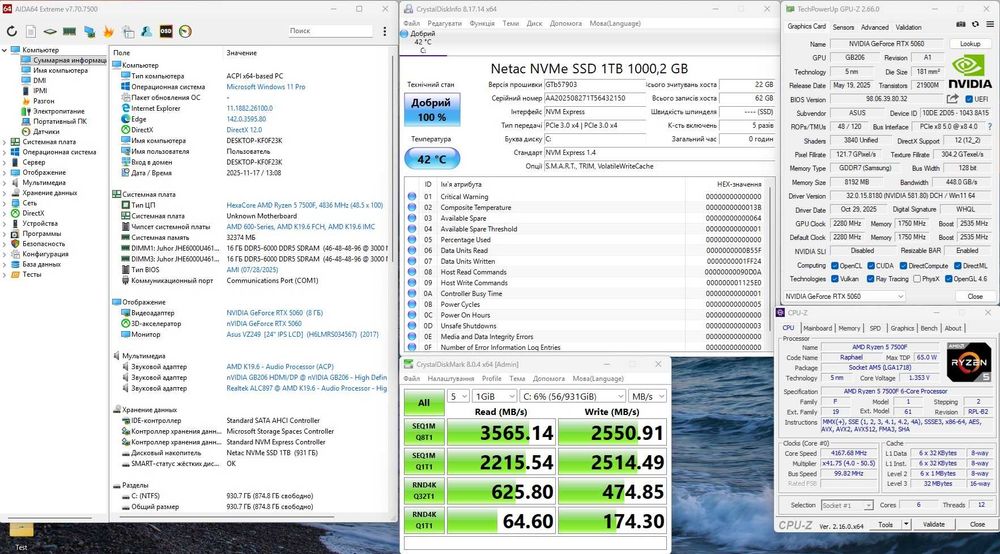Open CrystalDiskMark MB/s unit dropdown
This screenshot has height=554, width=1000.
click(x=647, y=397)
